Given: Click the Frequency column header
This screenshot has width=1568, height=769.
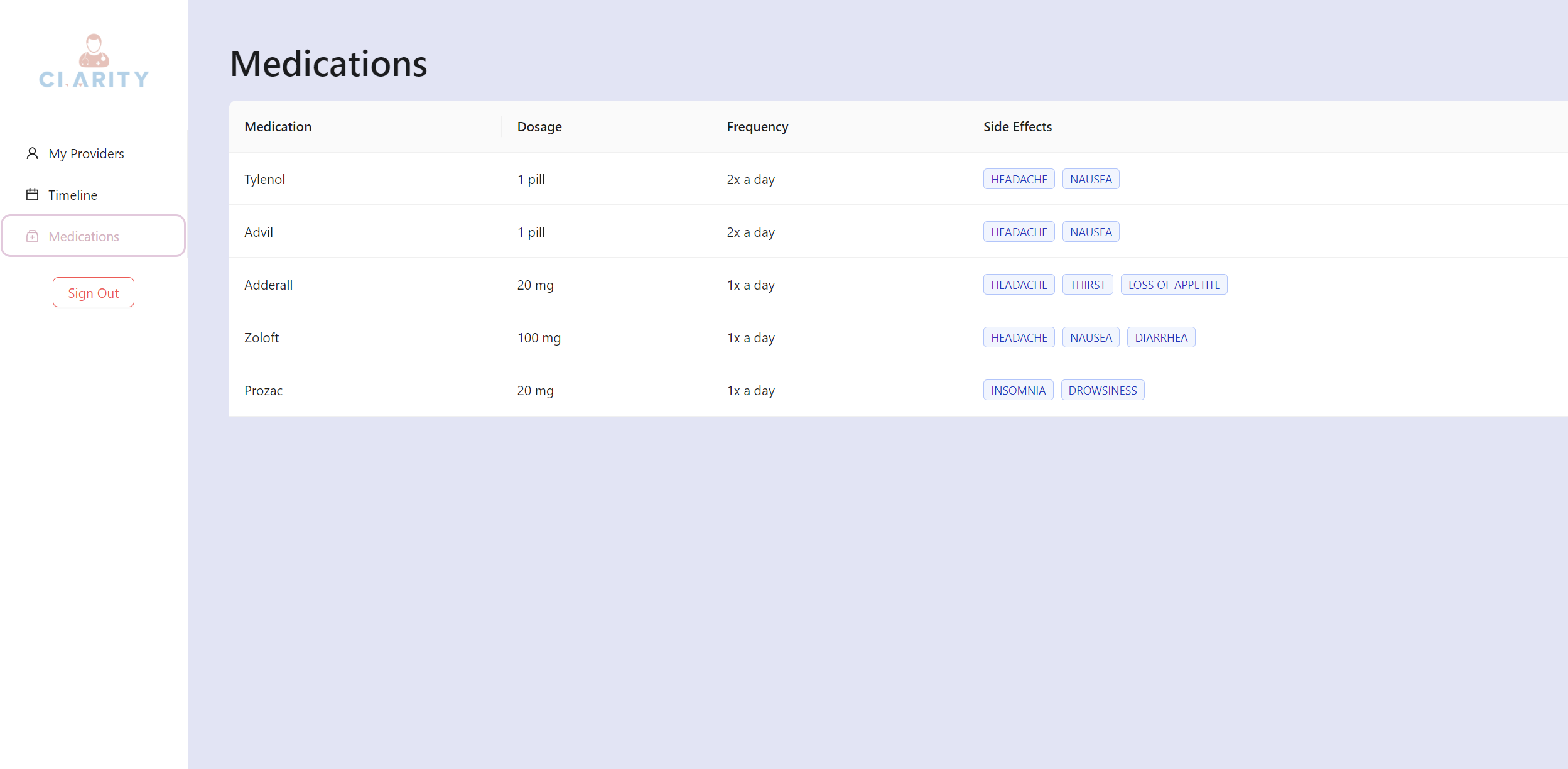Looking at the screenshot, I should coord(757,127).
